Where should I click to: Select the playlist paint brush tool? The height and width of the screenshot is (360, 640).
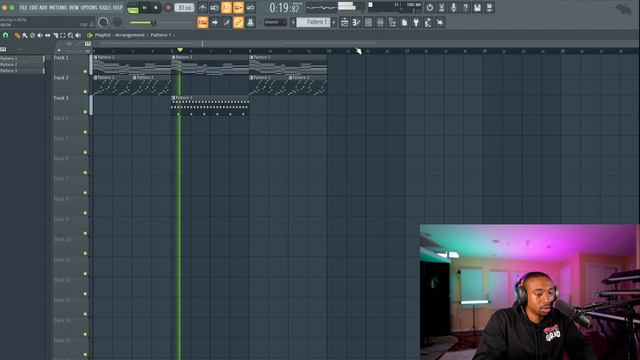[25, 36]
